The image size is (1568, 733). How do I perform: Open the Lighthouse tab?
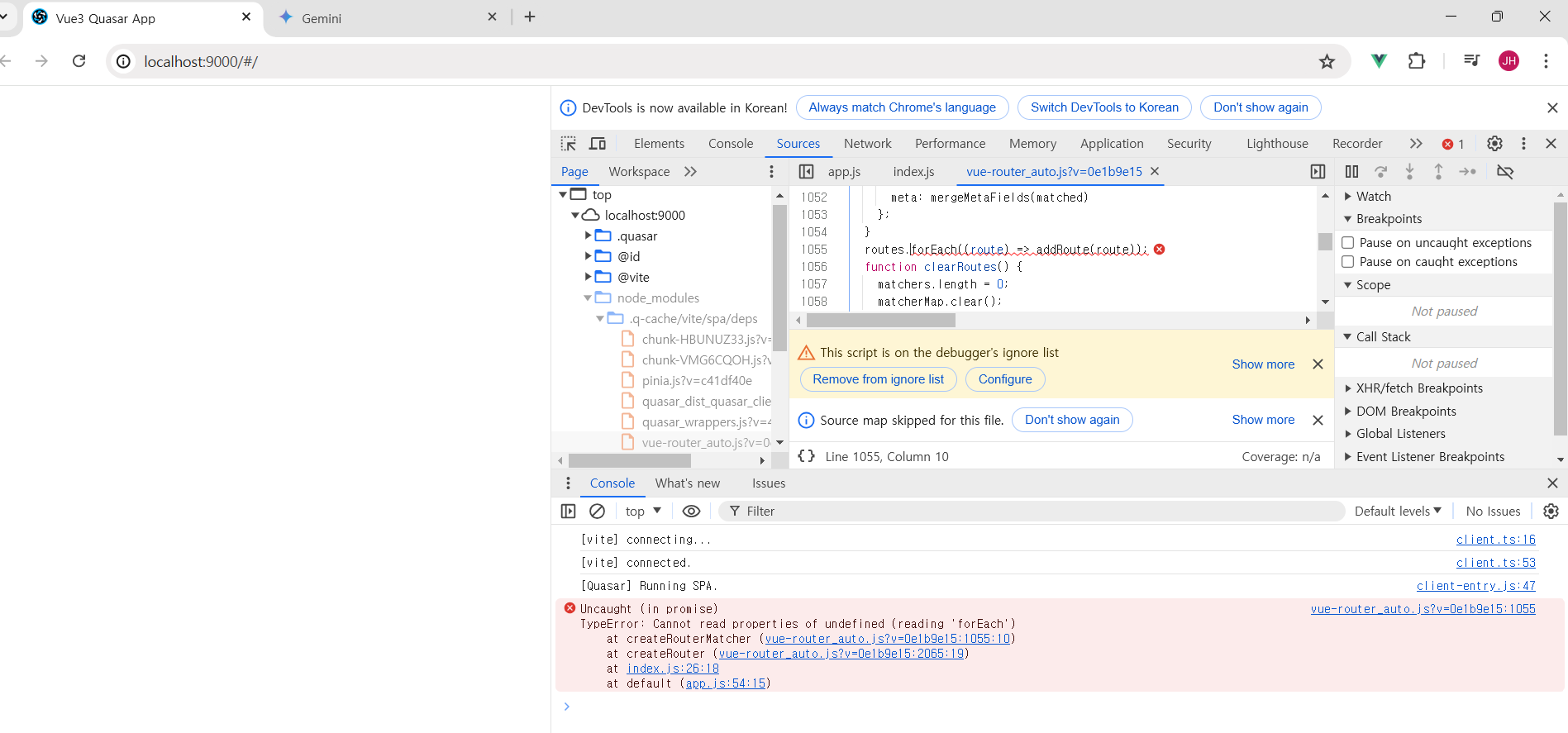[1277, 144]
